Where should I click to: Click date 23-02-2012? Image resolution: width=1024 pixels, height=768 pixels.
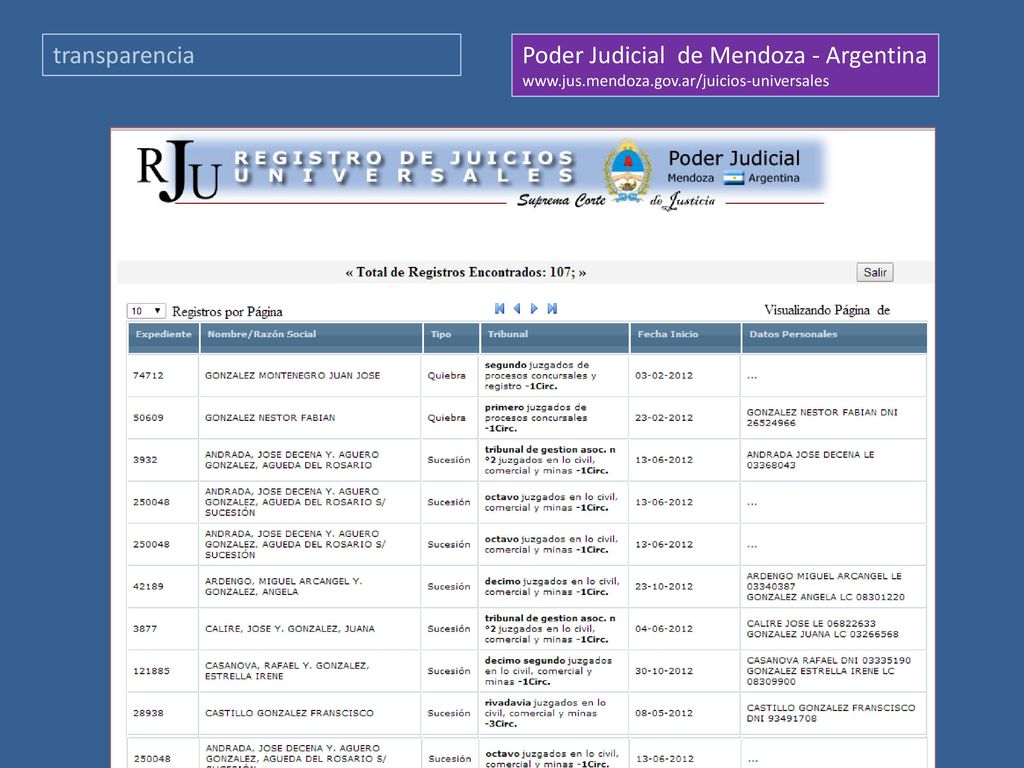[x=664, y=418]
